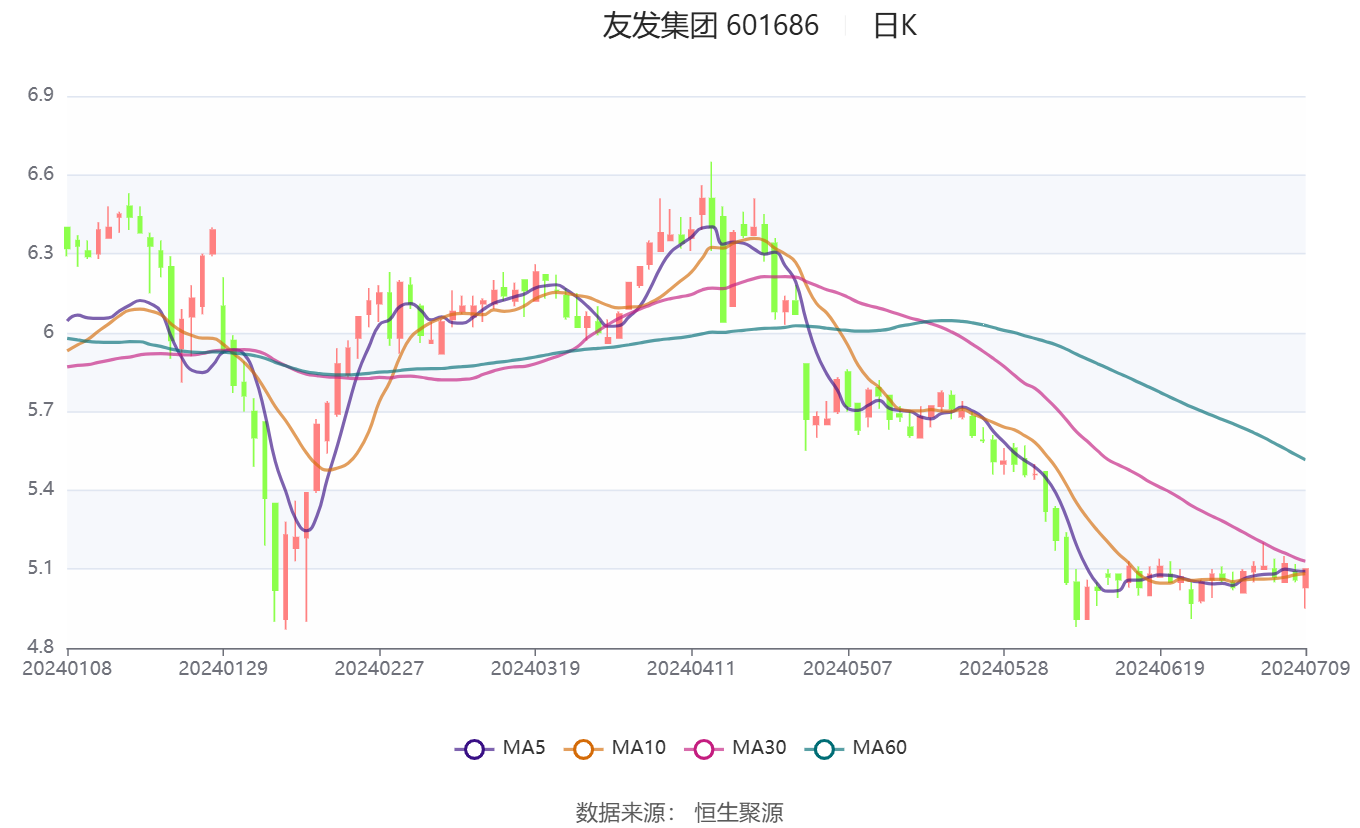The height and width of the screenshot is (828, 1360).
Task: Toggle the MA10 series via its text label
Action: (638, 747)
